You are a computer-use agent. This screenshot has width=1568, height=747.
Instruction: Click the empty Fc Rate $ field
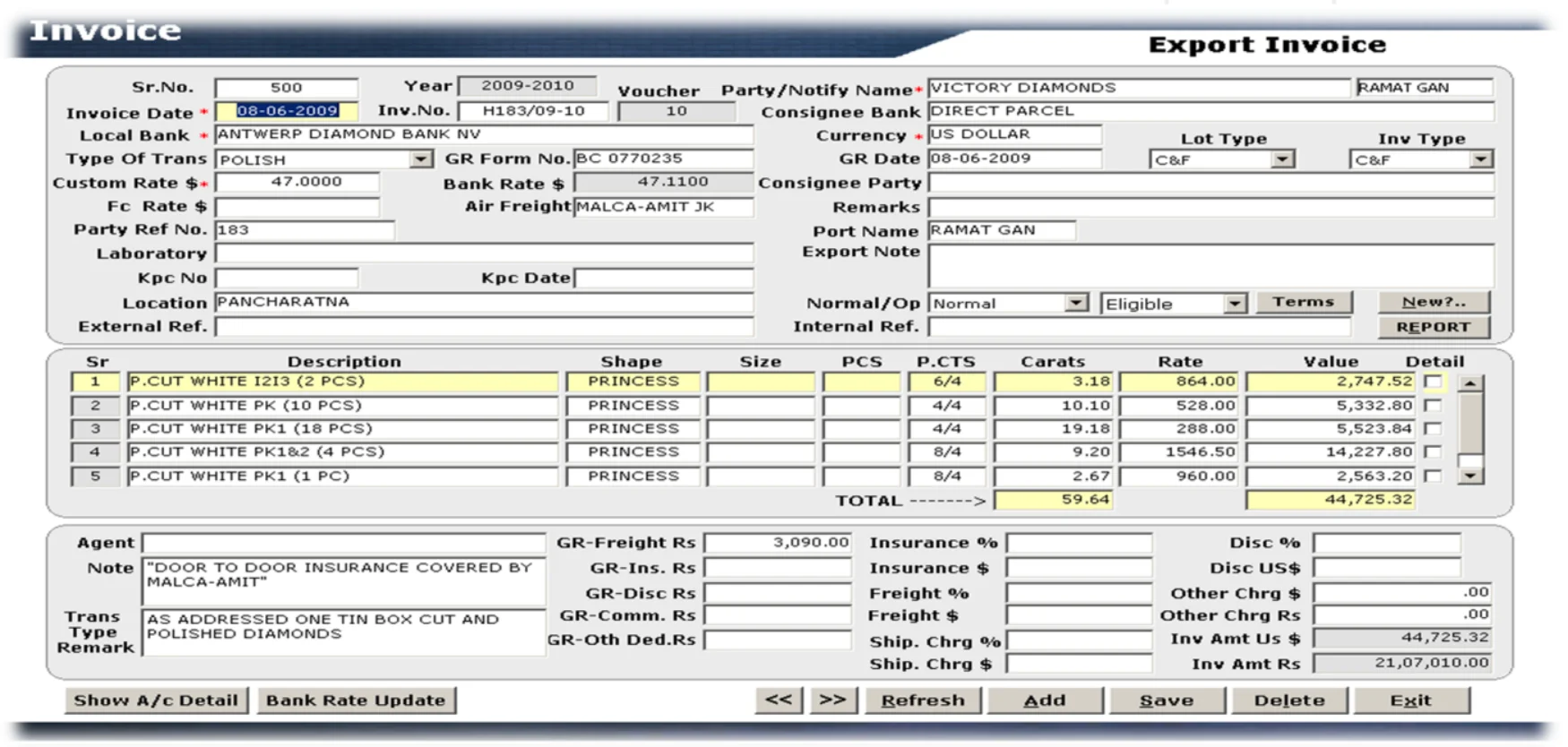(x=297, y=206)
